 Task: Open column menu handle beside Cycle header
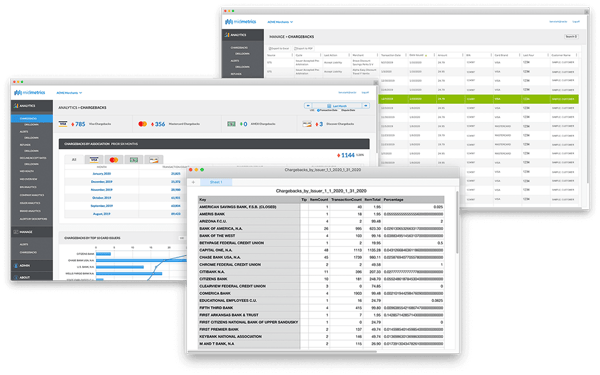[321, 55]
